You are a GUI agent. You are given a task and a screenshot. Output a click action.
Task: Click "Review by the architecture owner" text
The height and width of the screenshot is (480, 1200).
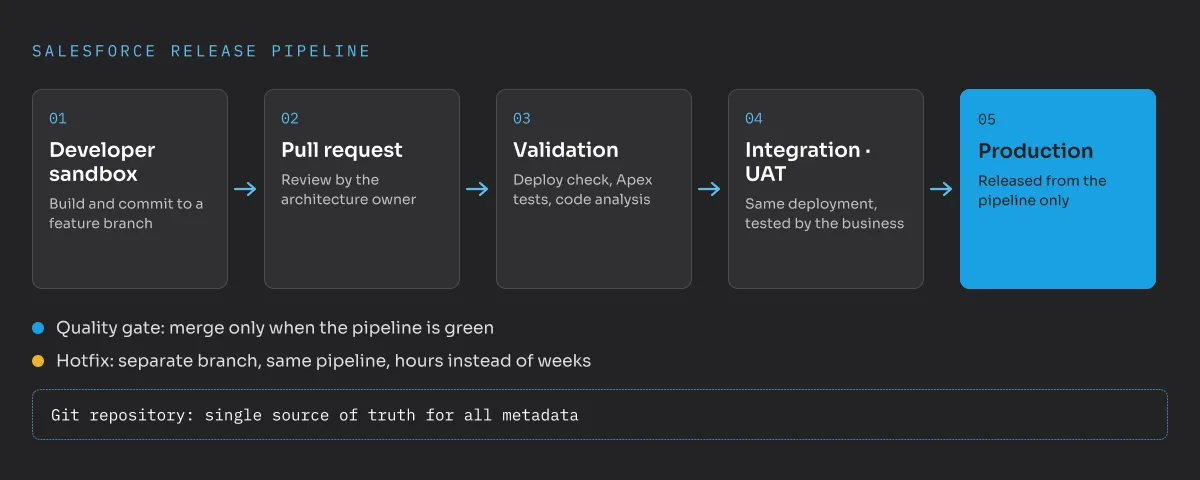(x=348, y=189)
